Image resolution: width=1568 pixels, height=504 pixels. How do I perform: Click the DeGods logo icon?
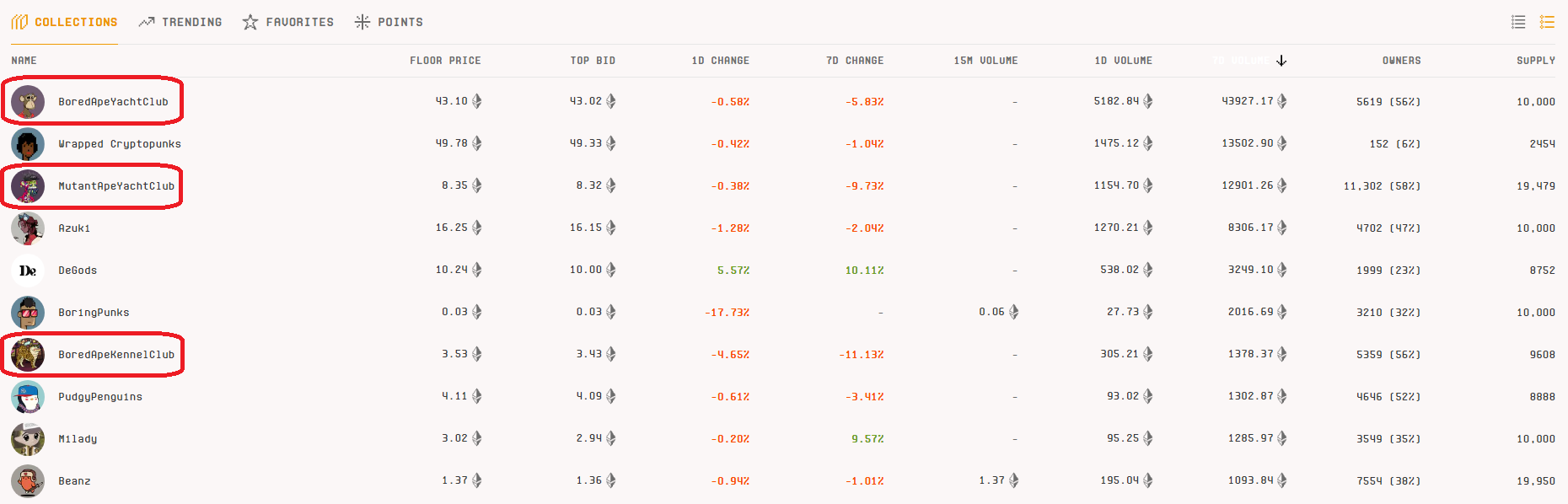click(28, 271)
